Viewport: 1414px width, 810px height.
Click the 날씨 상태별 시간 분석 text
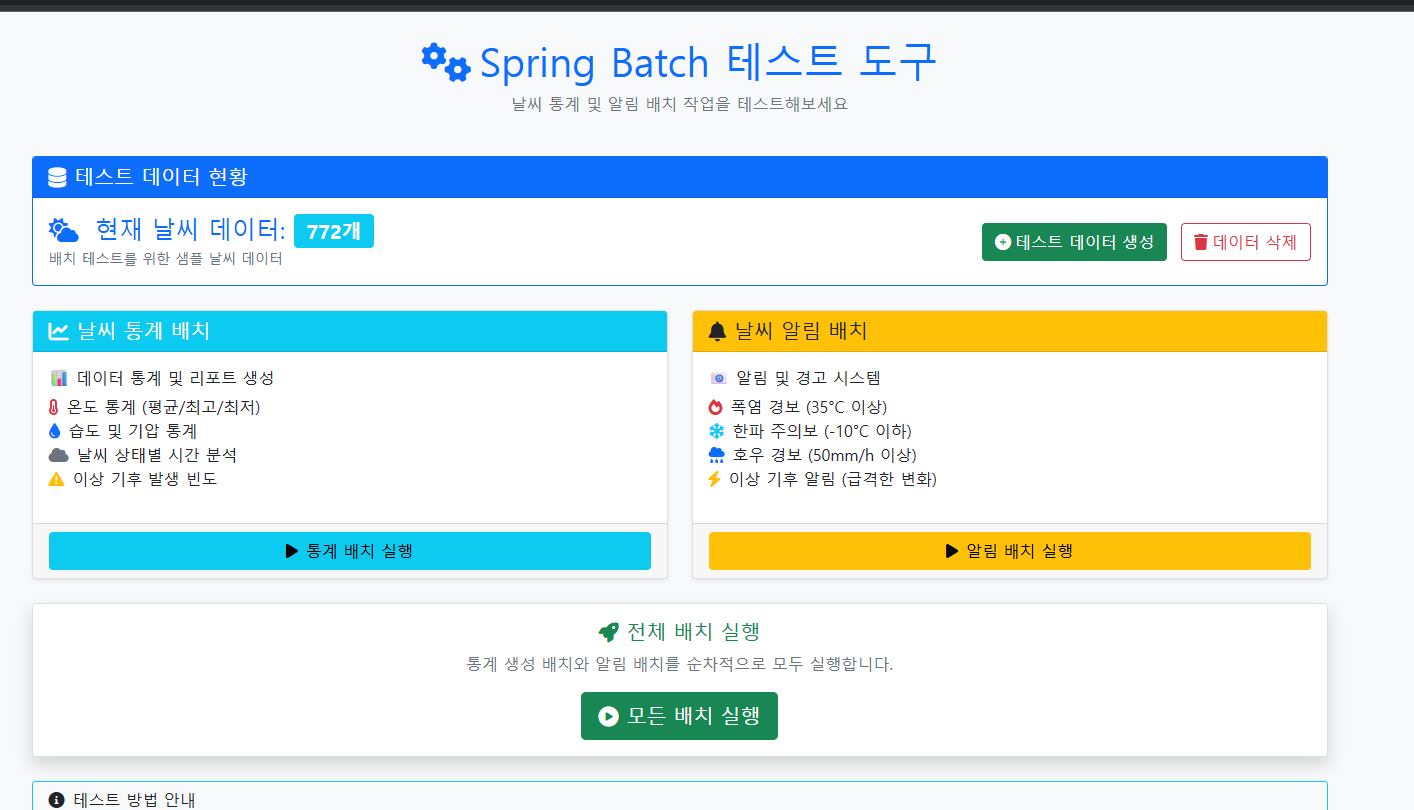click(x=157, y=455)
